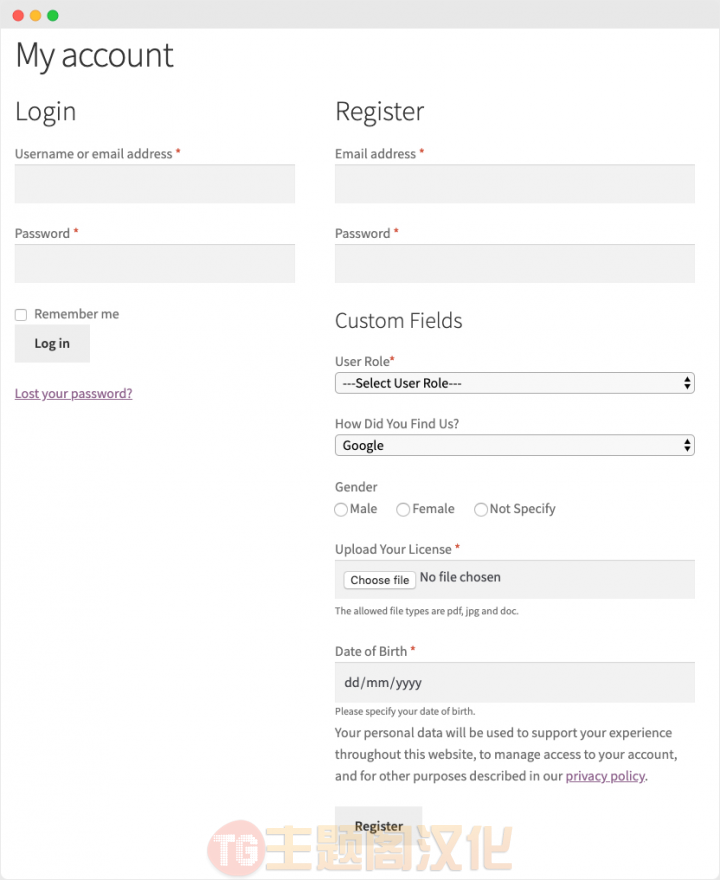
Task: Click the yellow minimize window button
Action: pos(35,16)
